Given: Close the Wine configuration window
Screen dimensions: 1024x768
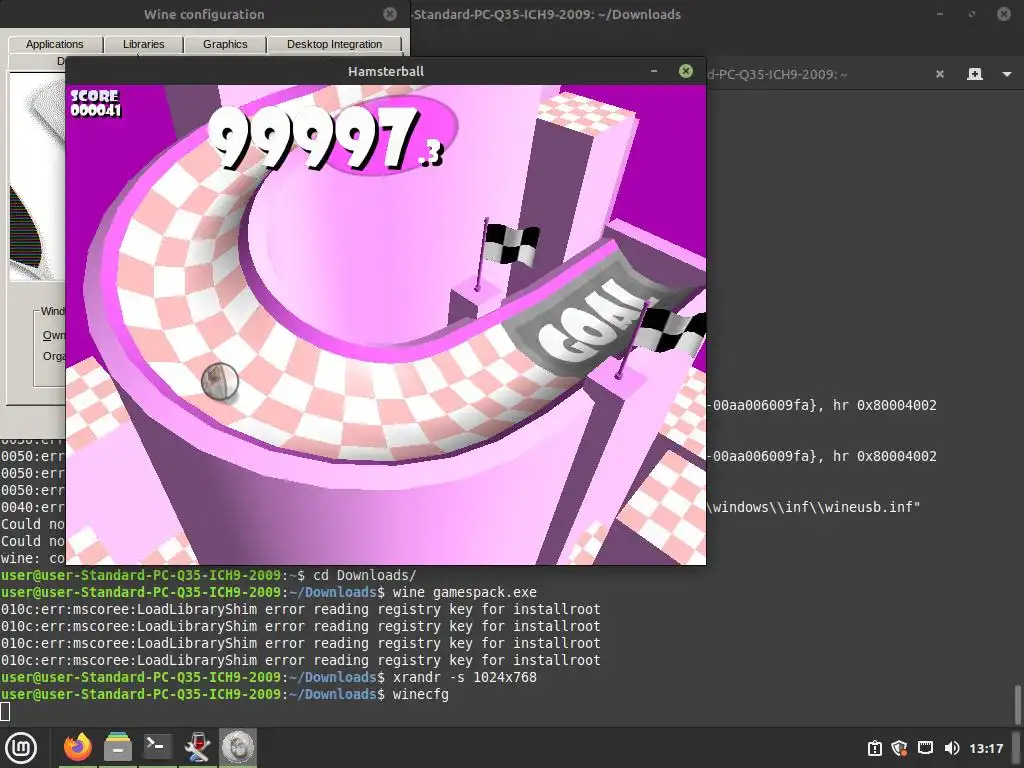Looking at the screenshot, I should (390, 14).
